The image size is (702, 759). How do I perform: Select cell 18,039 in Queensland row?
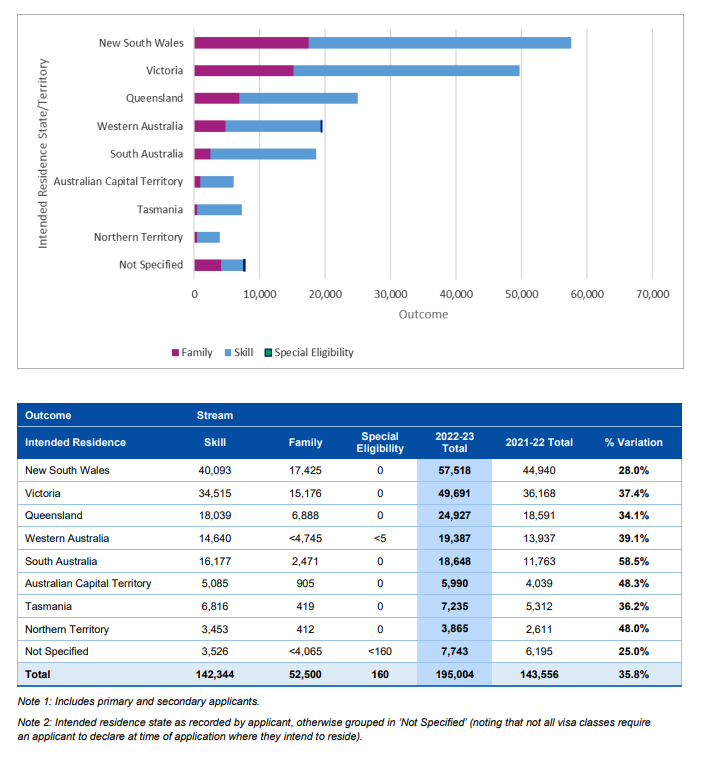(214, 516)
